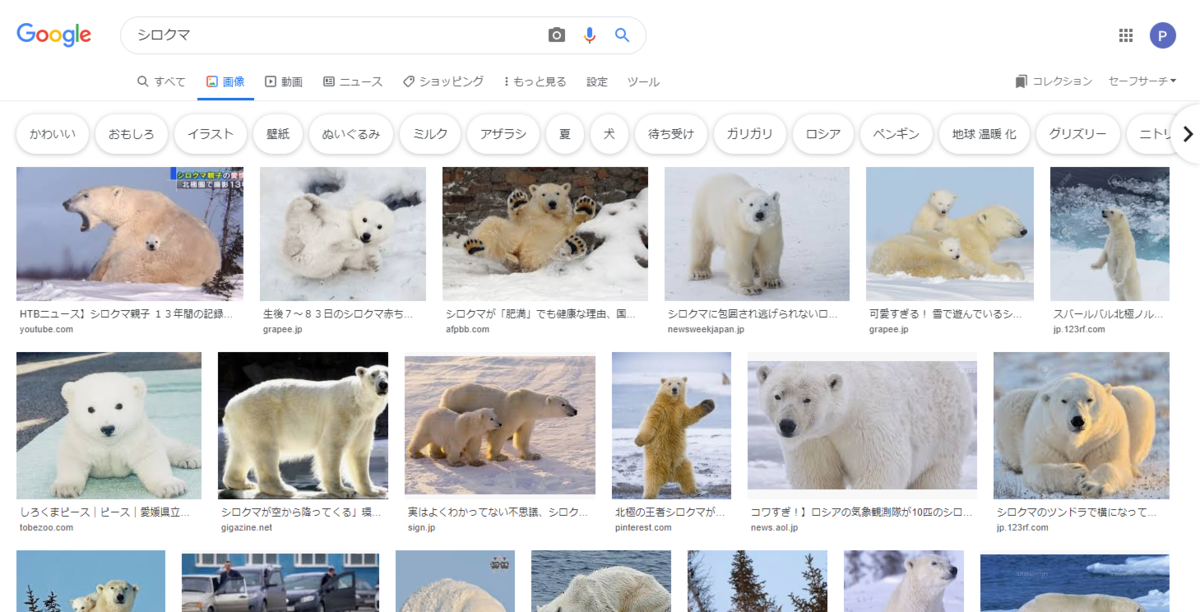
Task: Filter by アザラシ chip
Action: click(x=503, y=133)
